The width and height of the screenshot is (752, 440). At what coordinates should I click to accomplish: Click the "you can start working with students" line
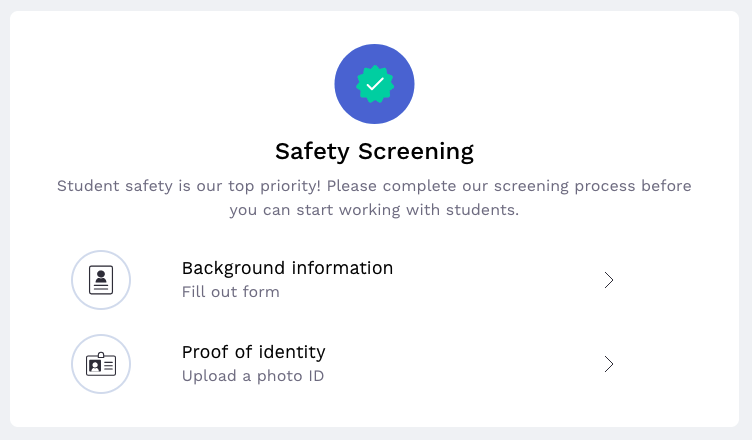click(x=374, y=211)
